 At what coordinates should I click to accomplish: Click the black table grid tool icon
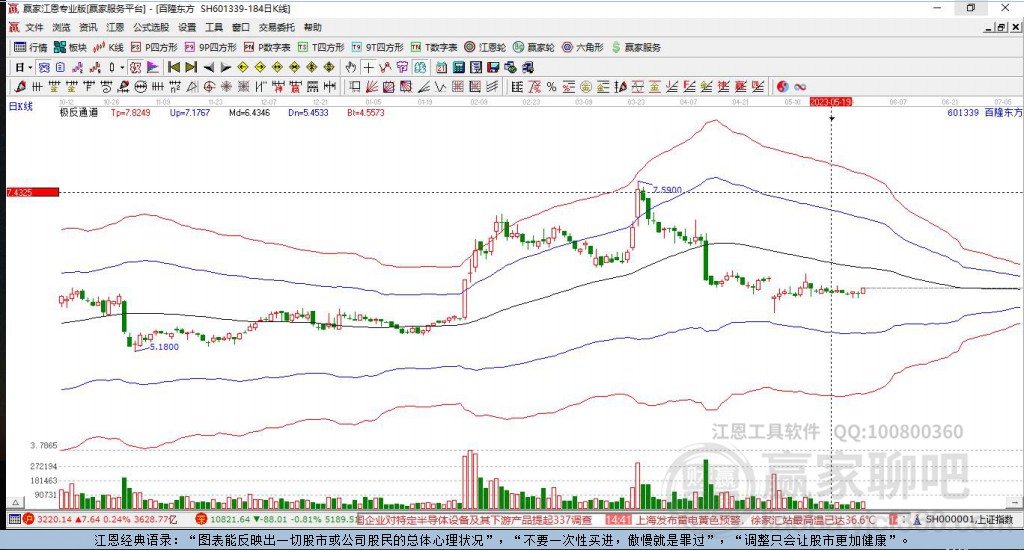517,86
